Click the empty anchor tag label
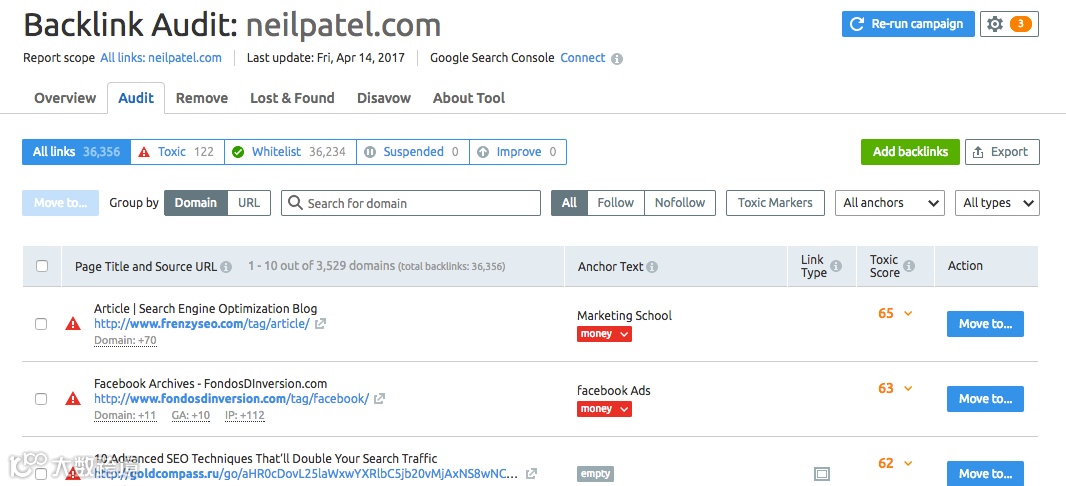Viewport: 1066px width, 486px height. [x=596, y=474]
